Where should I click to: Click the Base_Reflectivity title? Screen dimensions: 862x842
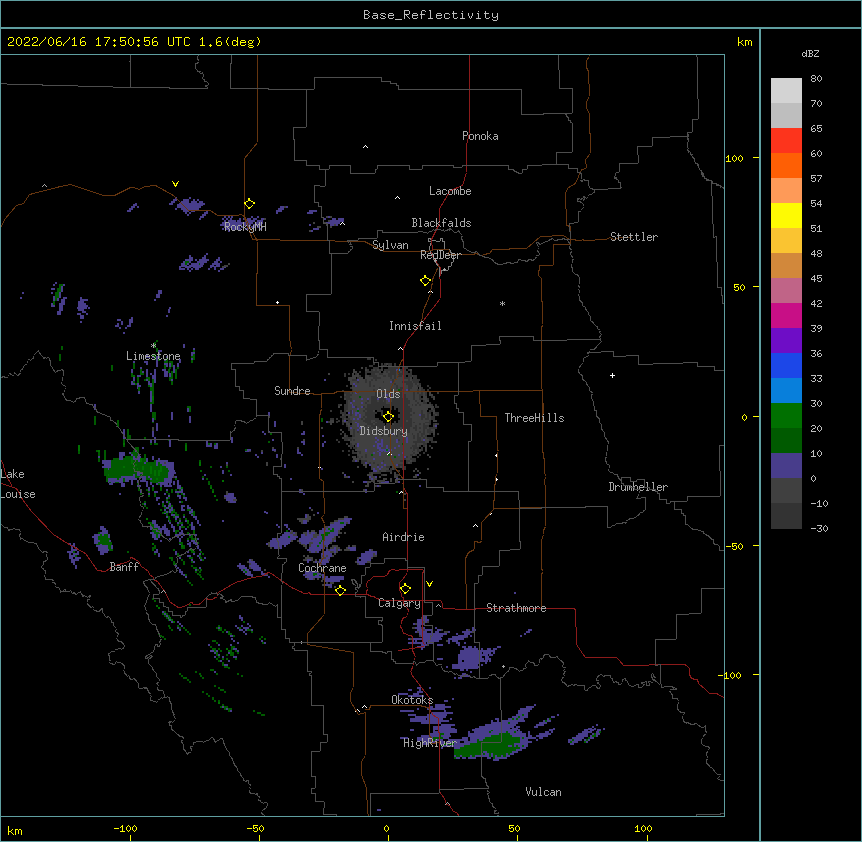click(431, 15)
